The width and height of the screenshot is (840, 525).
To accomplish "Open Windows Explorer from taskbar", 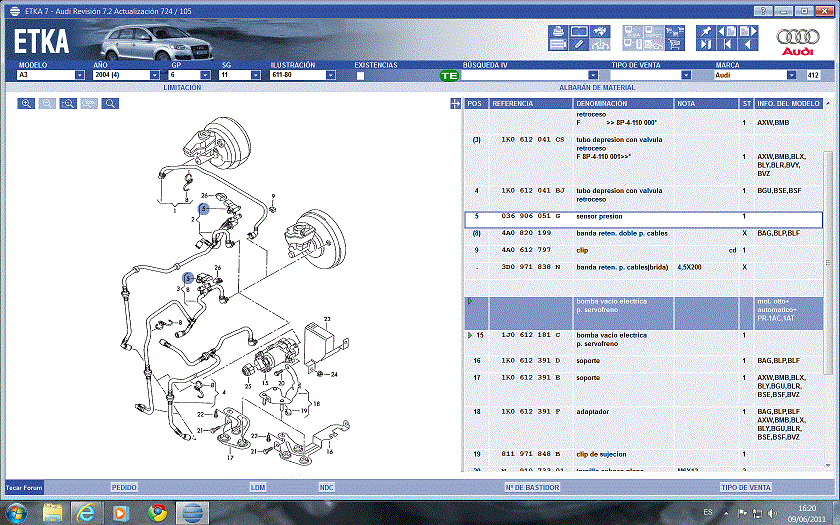I will (x=52, y=513).
